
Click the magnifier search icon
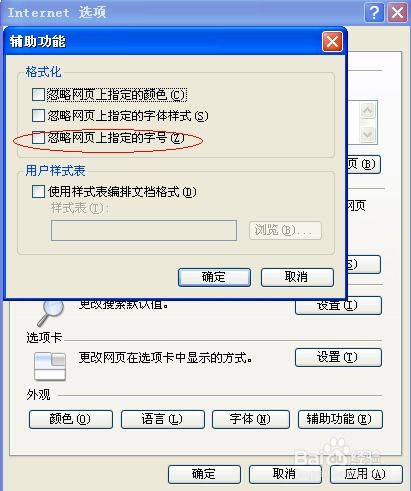[51, 313]
